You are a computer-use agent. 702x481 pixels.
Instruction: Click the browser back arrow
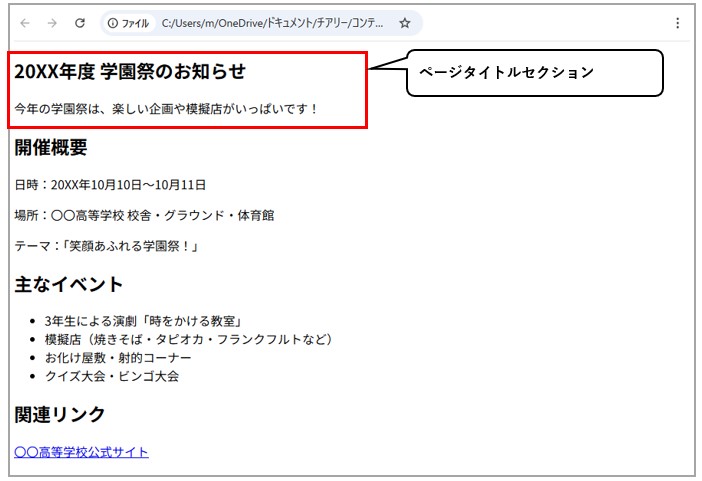pos(25,23)
